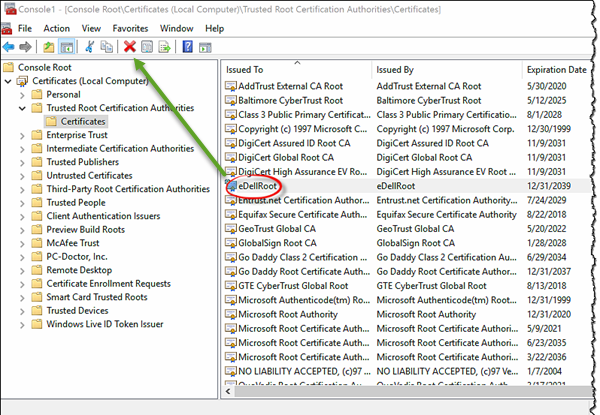Viewport: 600px width, 415px height.
Task: Click the GTE CyberTrust Global Root certificate icon
Action: coord(231,286)
